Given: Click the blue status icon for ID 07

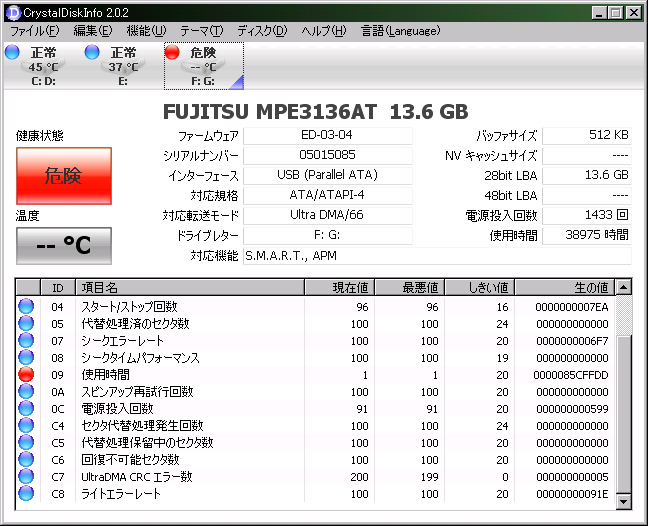Looking at the screenshot, I should 26,340.
